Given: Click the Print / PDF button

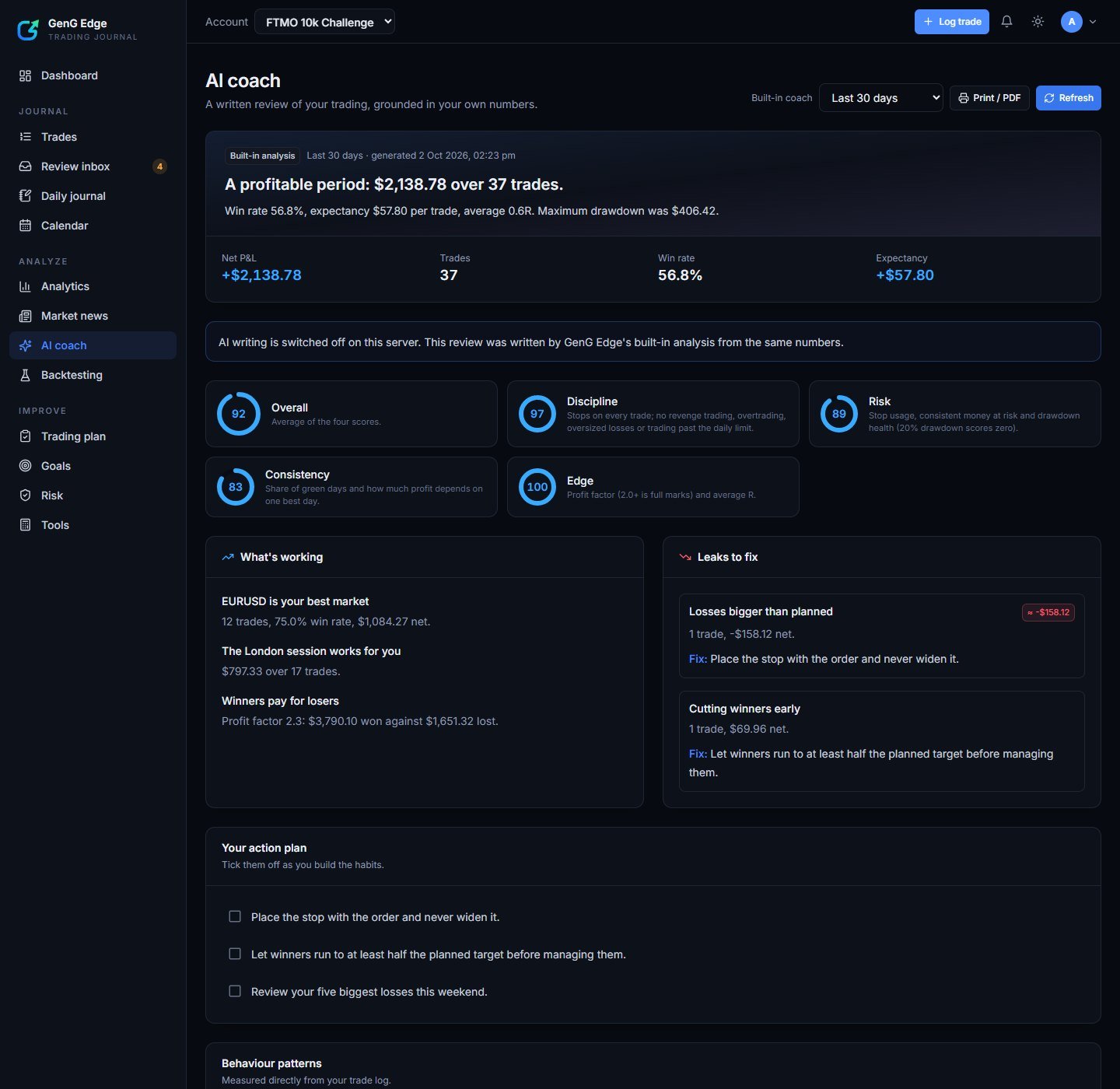Looking at the screenshot, I should pyautogui.click(x=989, y=98).
